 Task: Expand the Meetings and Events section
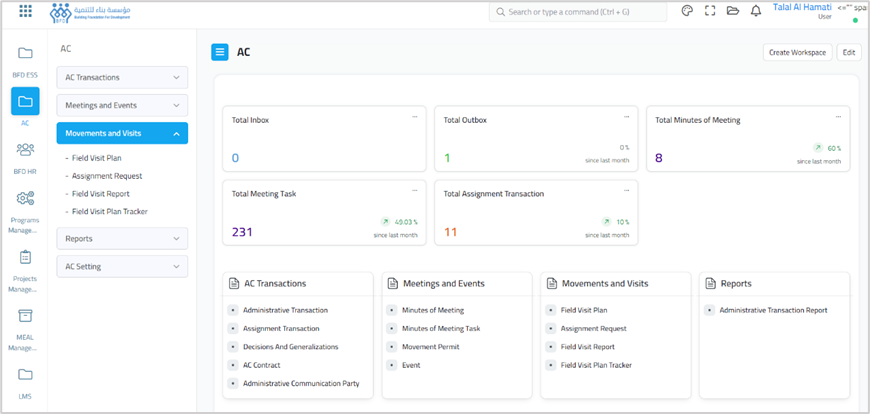[122, 105]
